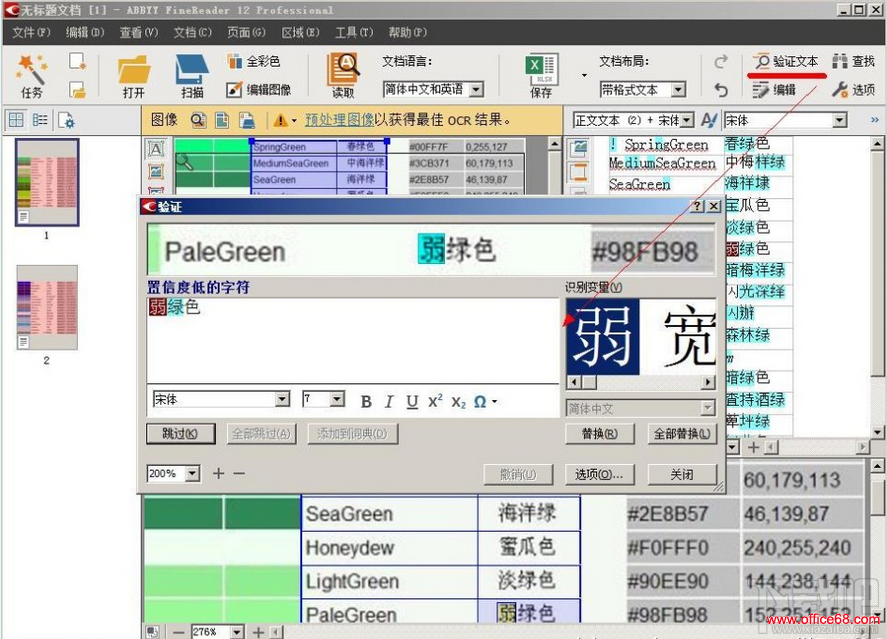Click the recognition variants horizontal scrollbar
Screen dimensions: 887x639
point(640,383)
